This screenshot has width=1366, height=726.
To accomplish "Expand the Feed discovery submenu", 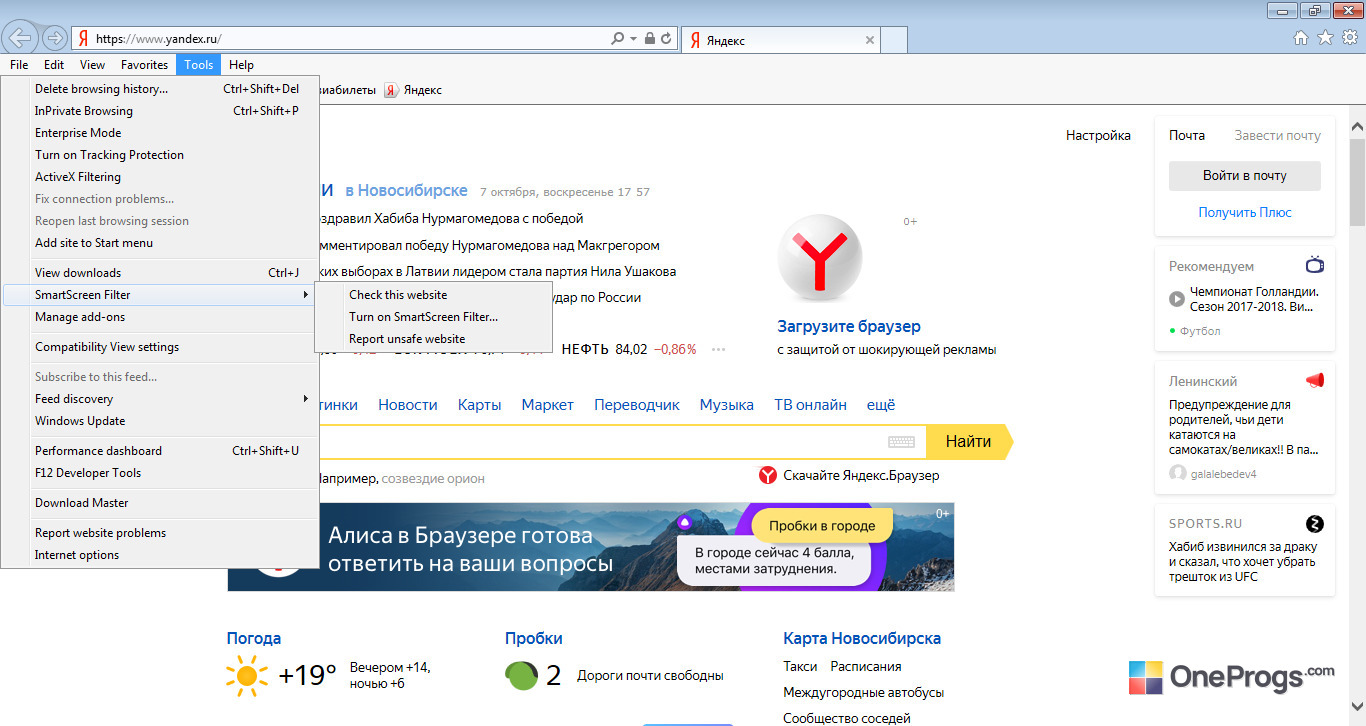I will click(160, 399).
